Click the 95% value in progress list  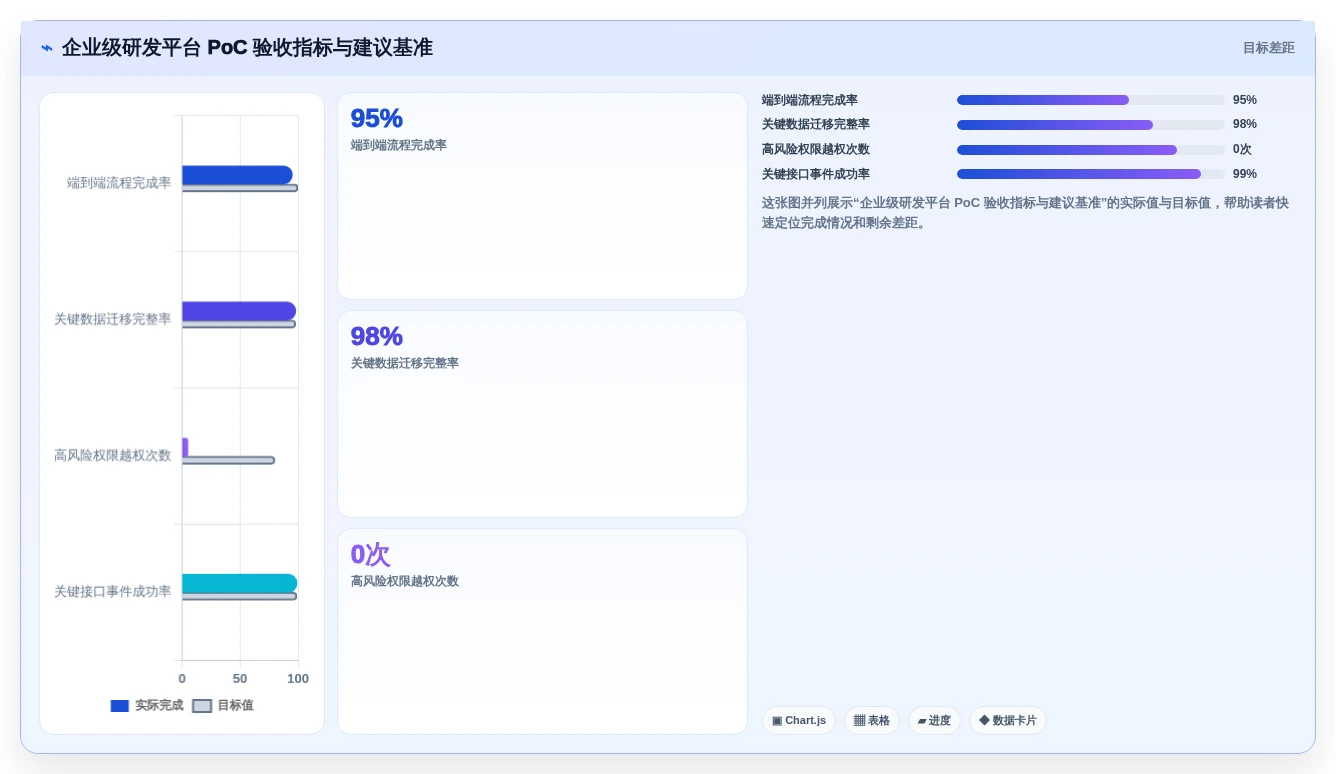click(x=1245, y=100)
